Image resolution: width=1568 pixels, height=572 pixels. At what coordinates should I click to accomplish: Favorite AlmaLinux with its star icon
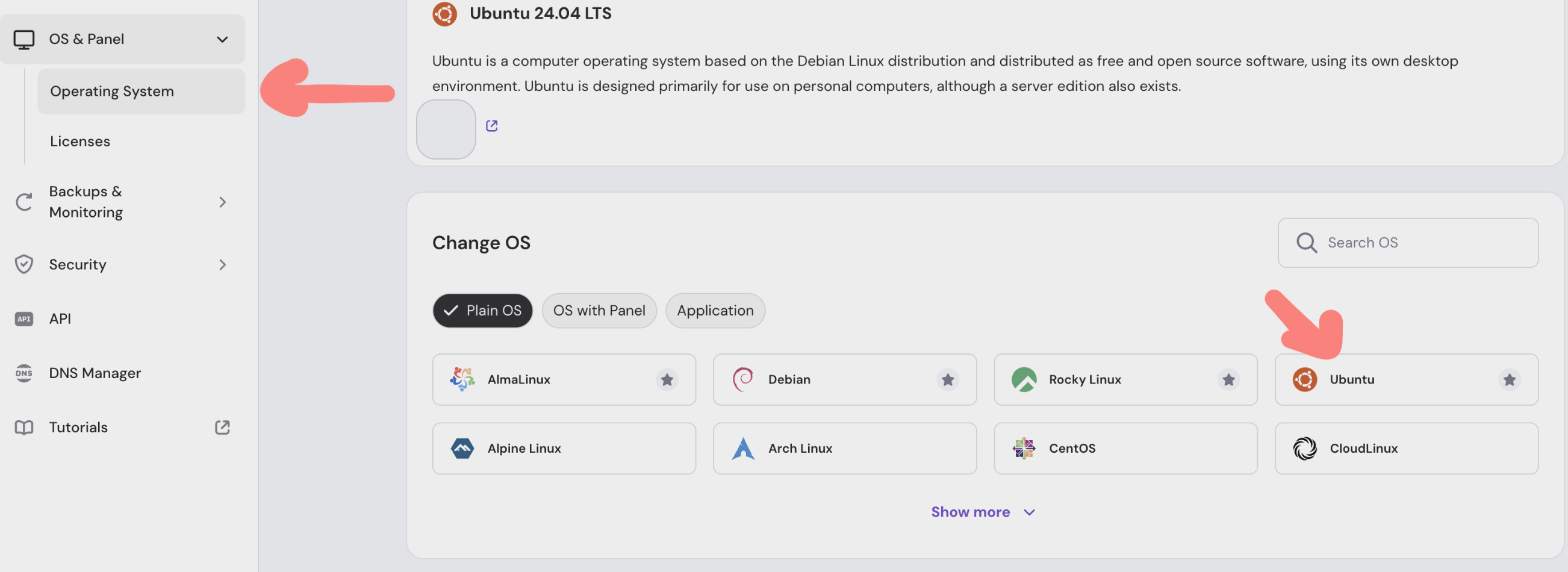coord(667,380)
